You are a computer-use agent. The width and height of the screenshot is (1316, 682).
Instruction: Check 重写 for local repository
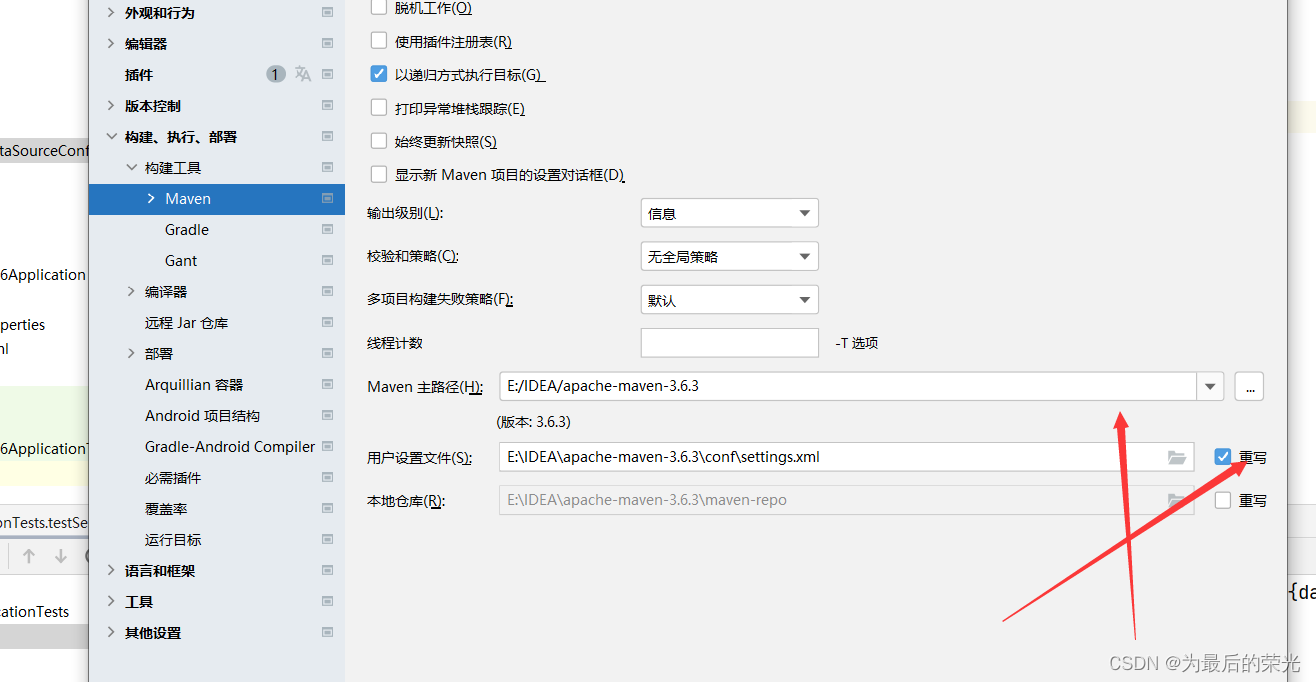pyautogui.click(x=1223, y=500)
